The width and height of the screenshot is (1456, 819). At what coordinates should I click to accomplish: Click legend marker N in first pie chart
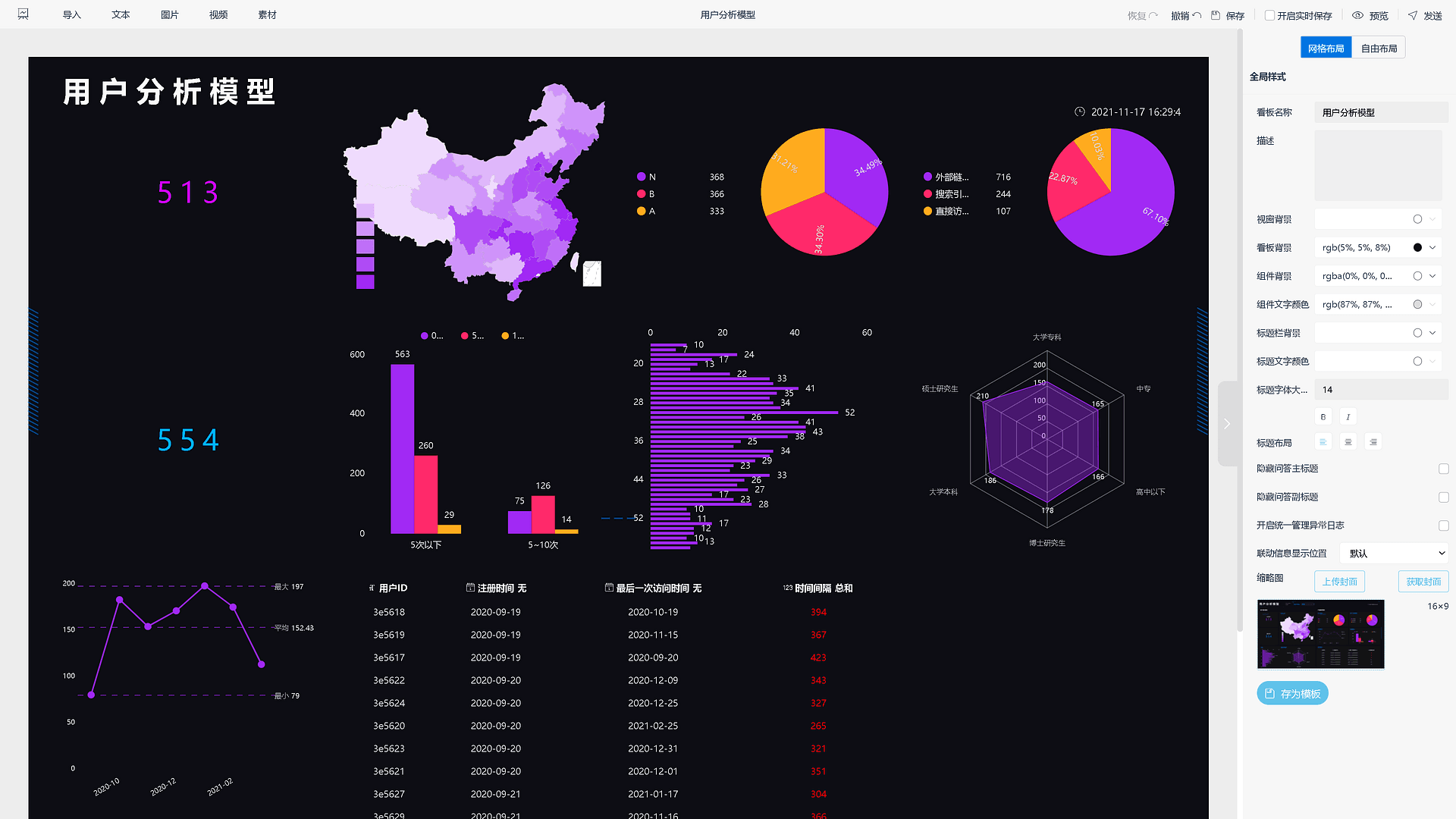[x=641, y=177]
